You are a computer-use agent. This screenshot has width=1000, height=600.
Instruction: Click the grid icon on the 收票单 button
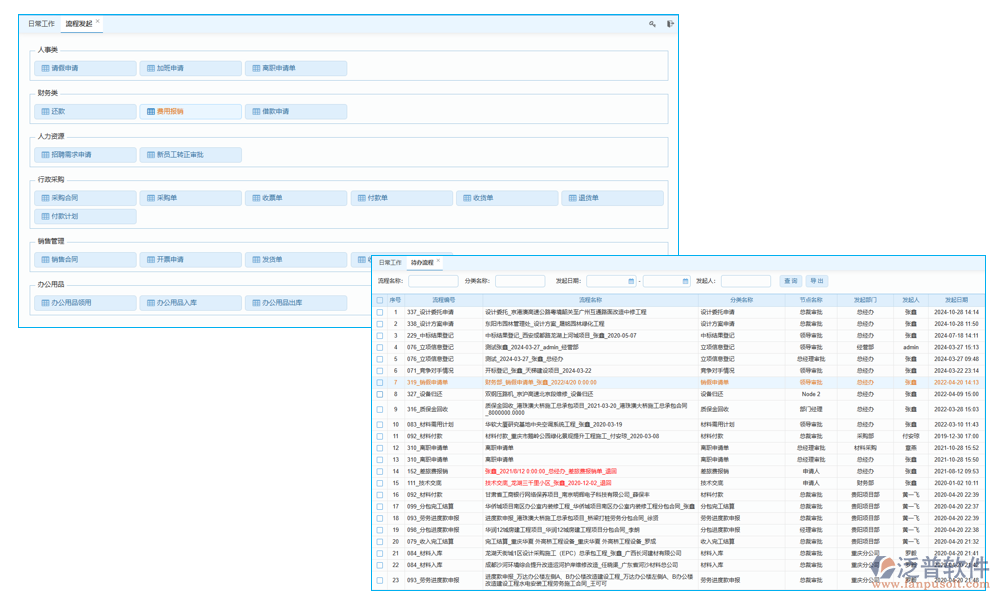[x=256, y=198]
